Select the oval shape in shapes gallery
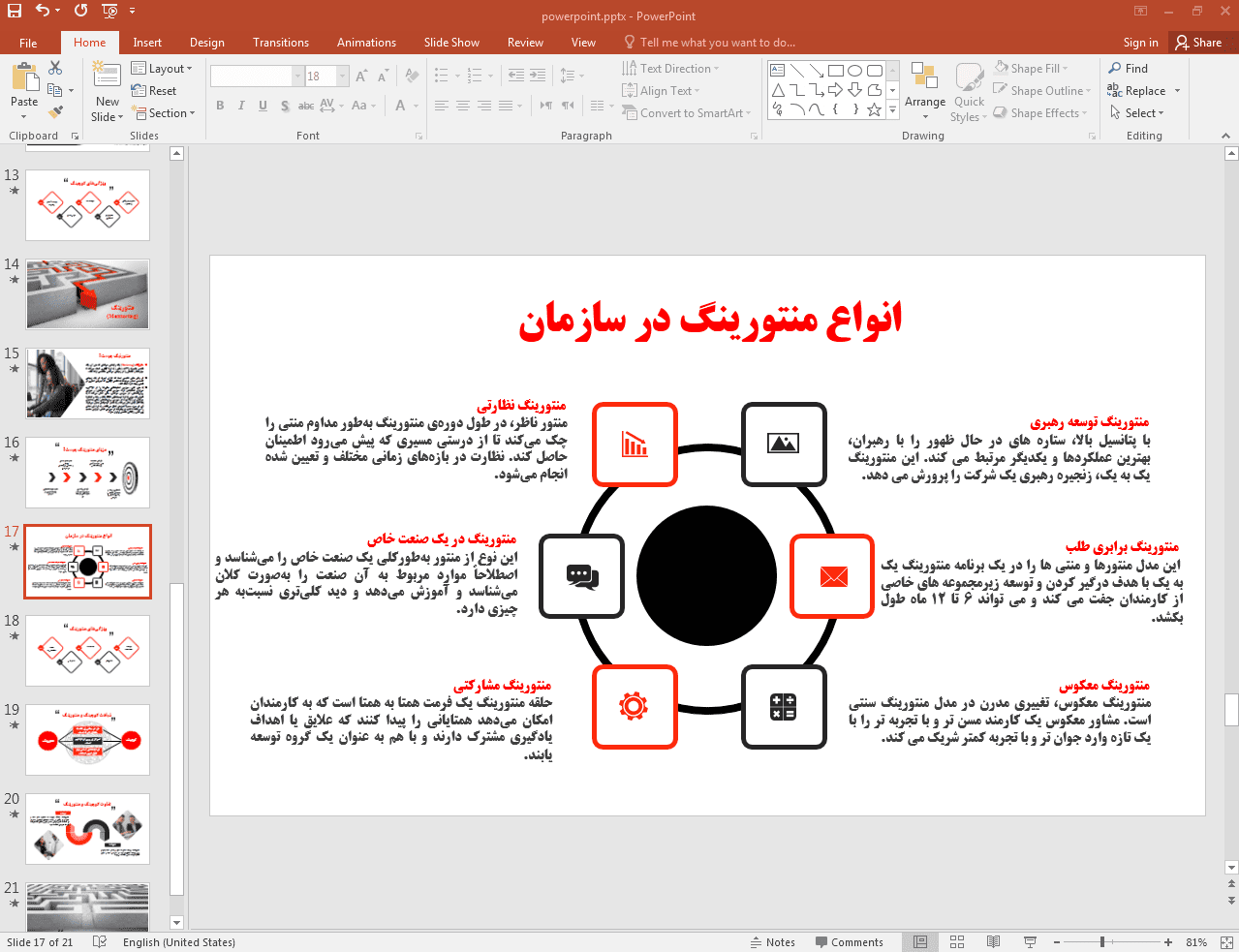The height and width of the screenshot is (952, 1239). coord(854,71)
